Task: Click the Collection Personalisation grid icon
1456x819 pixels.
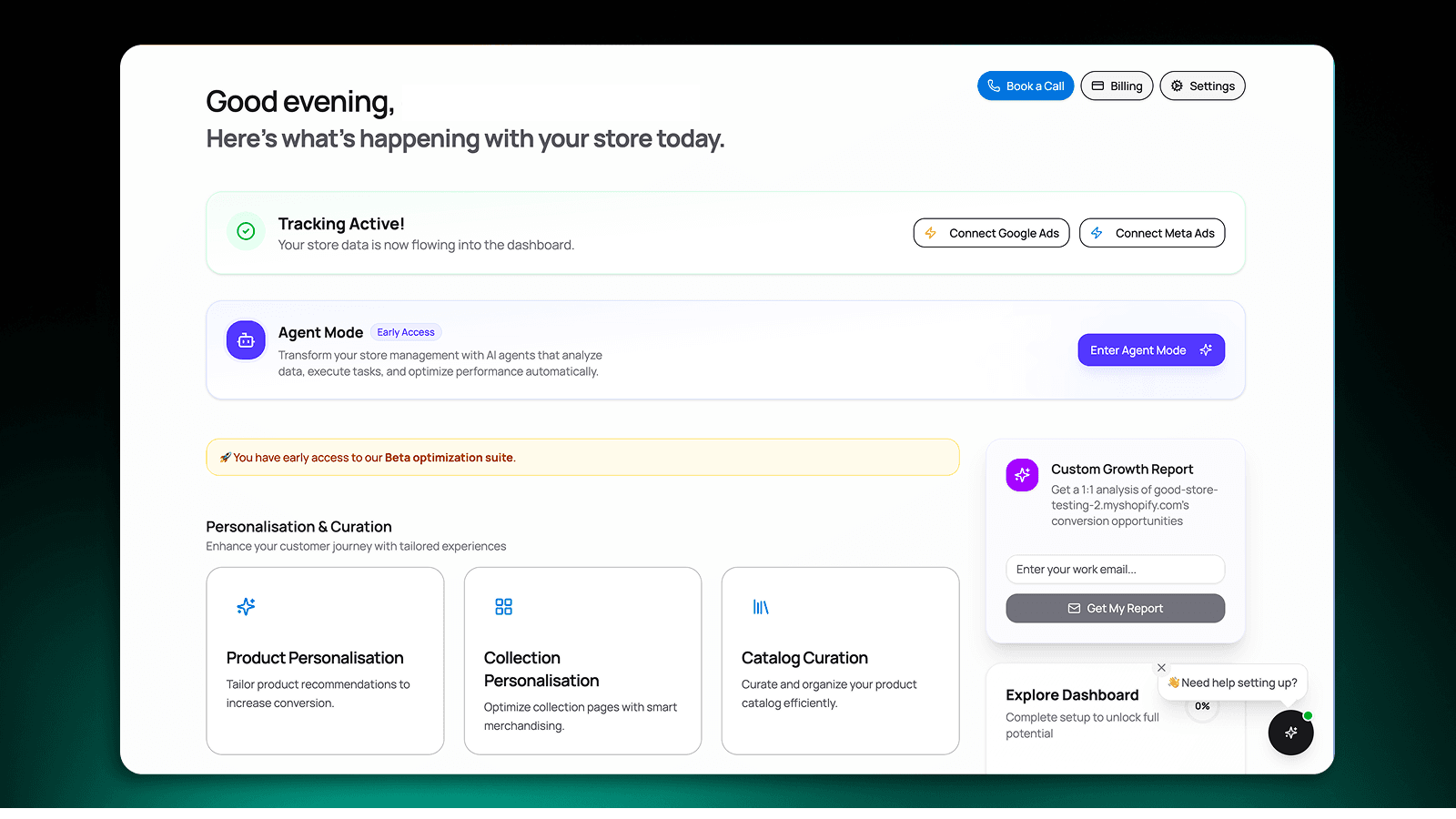Action: [x=503, y=607]
